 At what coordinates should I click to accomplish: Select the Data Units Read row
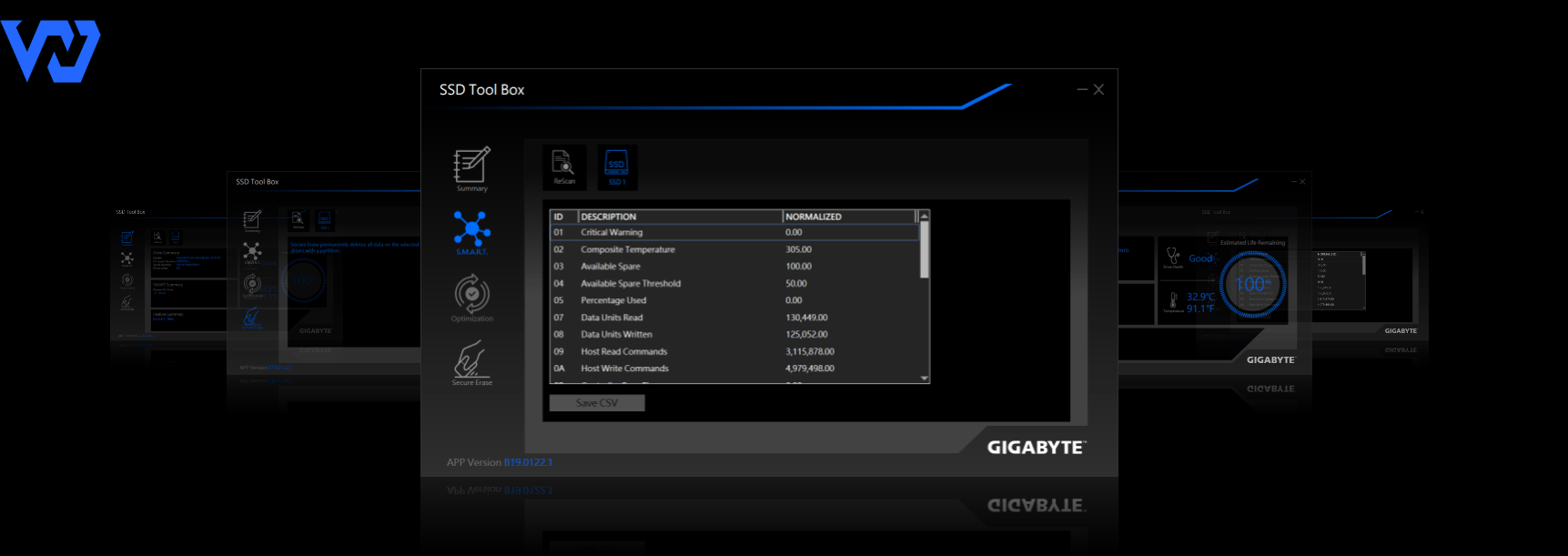pyautogui.click(x=734, y=318)
